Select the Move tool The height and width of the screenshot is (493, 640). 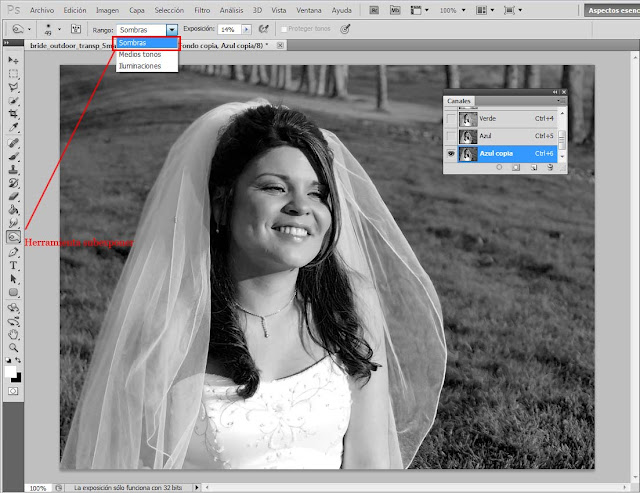coord(13,60)
